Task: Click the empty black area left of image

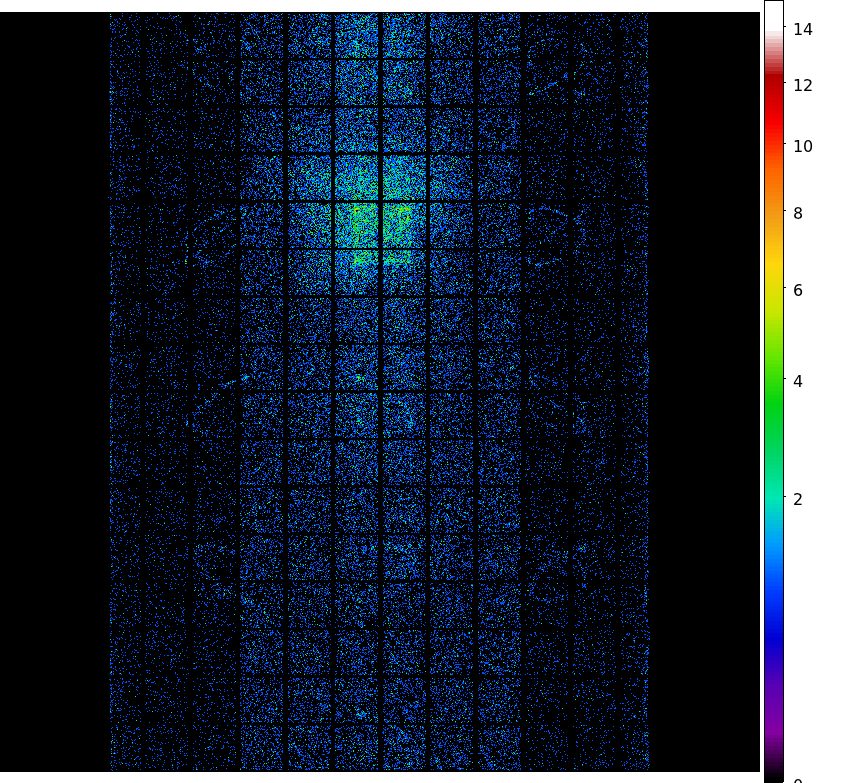Action: 55,400
